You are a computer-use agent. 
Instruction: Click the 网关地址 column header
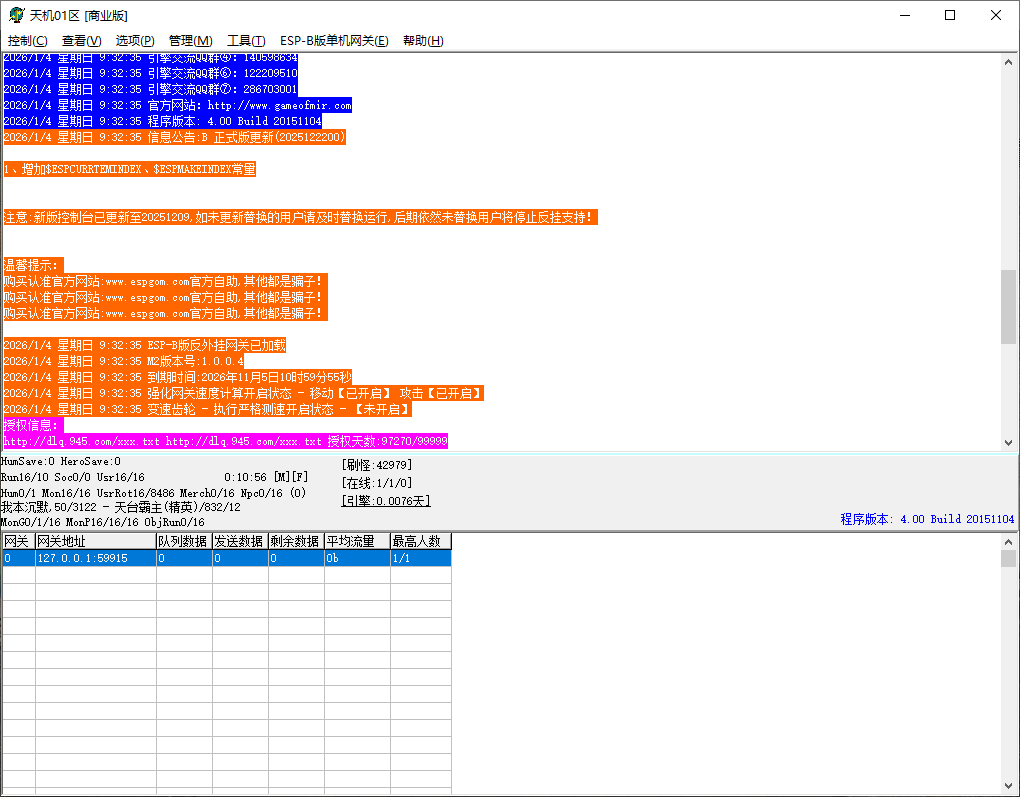95,541
